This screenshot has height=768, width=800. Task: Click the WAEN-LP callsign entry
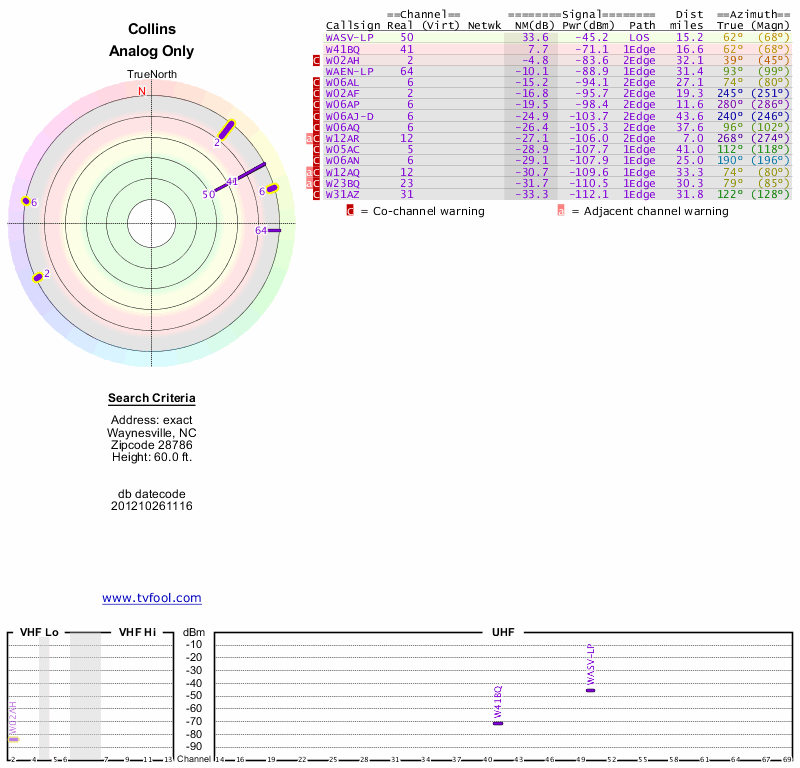[x=349, y=71]
